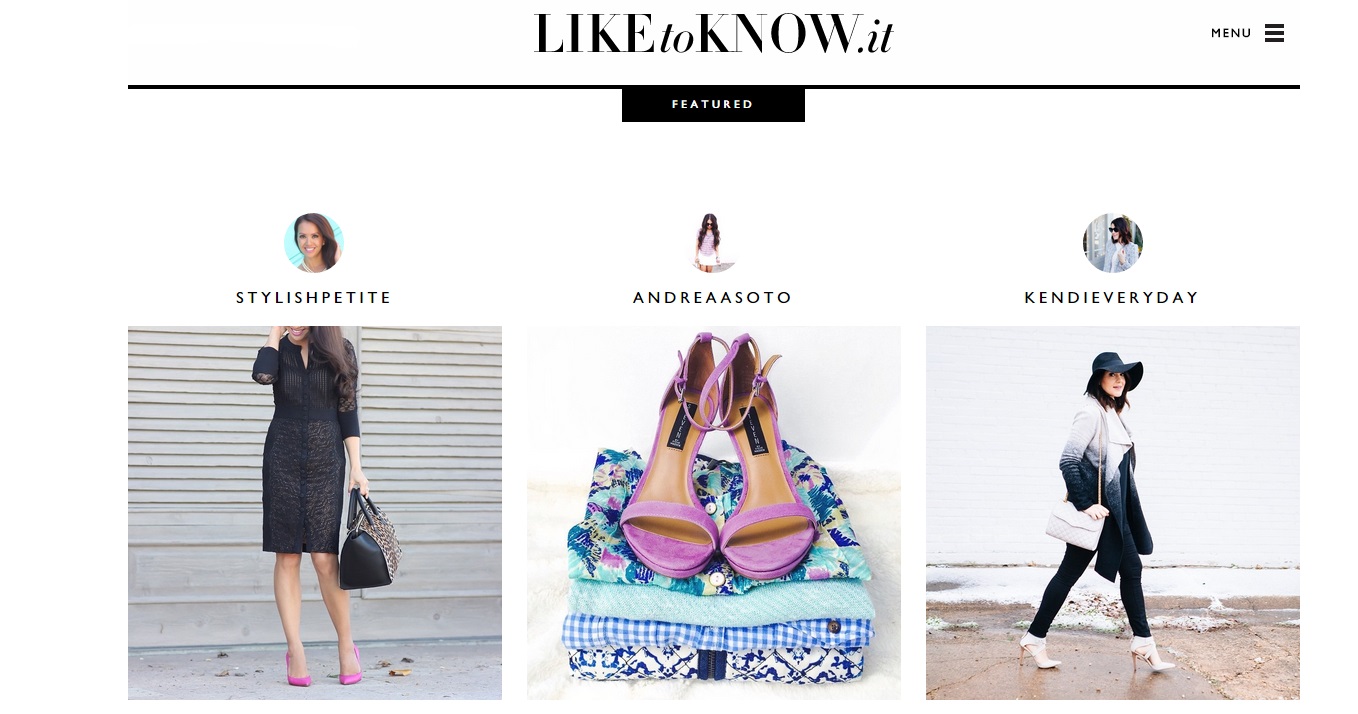Visit the ANDREAASOTO username link

point(713,298)
